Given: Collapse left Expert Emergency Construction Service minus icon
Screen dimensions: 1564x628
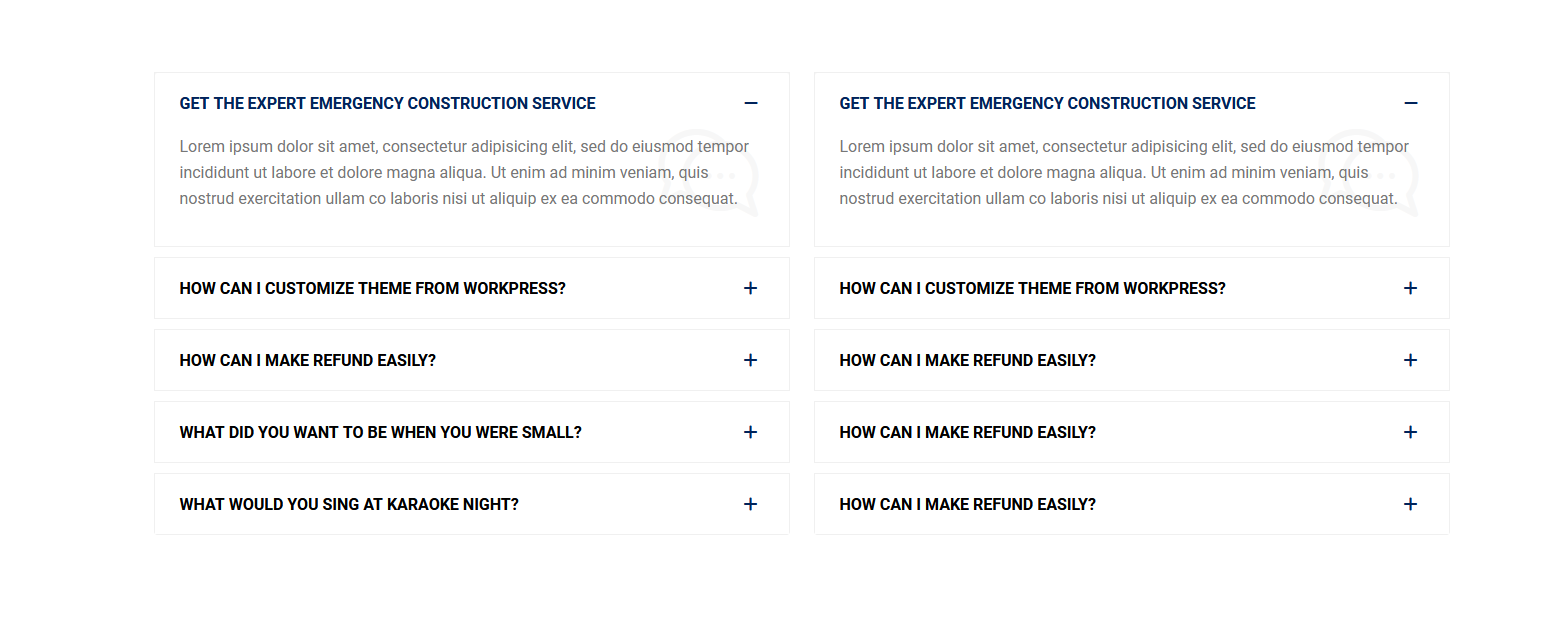Looking at the screenshot, I should click(751, 103).
